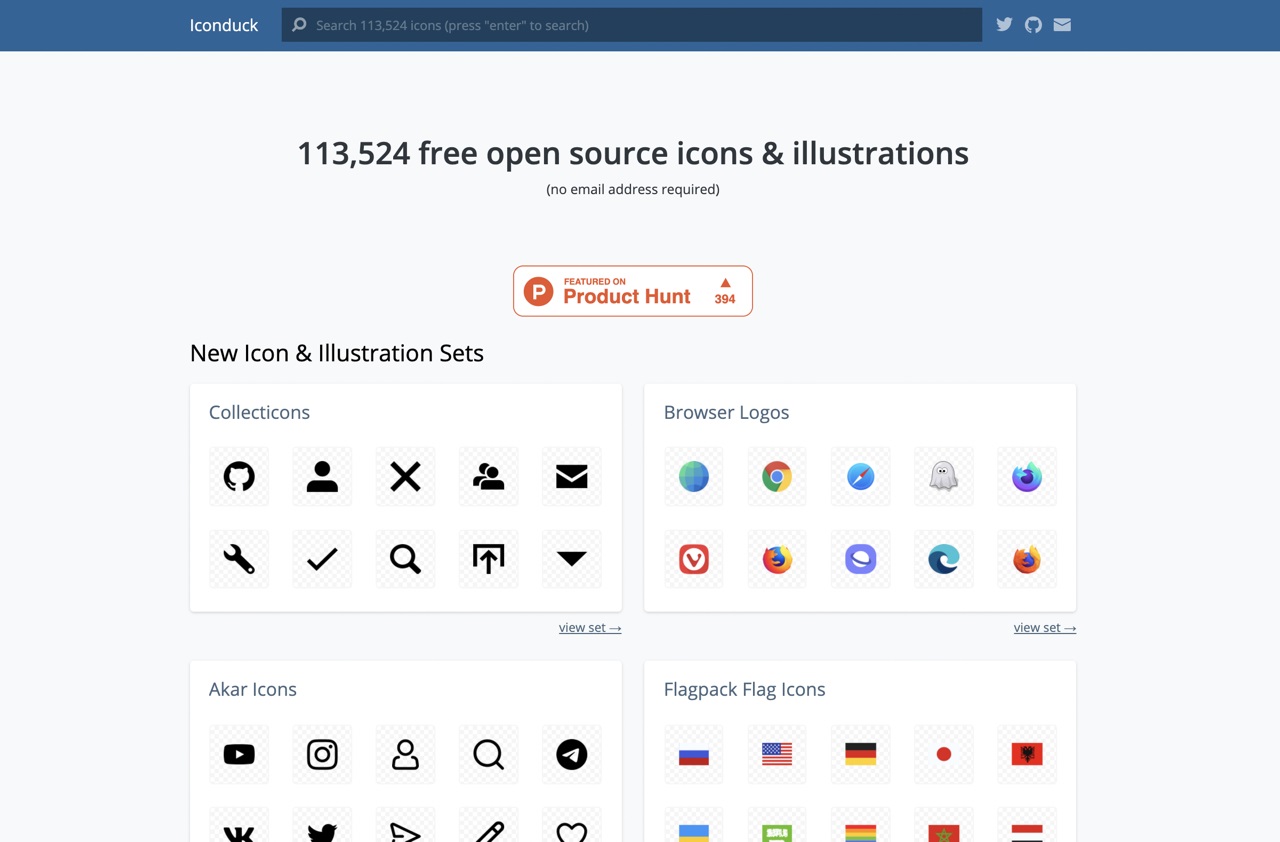Image resolution: width=1280 pixels, height=842 pixels.
Task: Pick the Telegram icon in Akar Icons
Action: point(572,754)
